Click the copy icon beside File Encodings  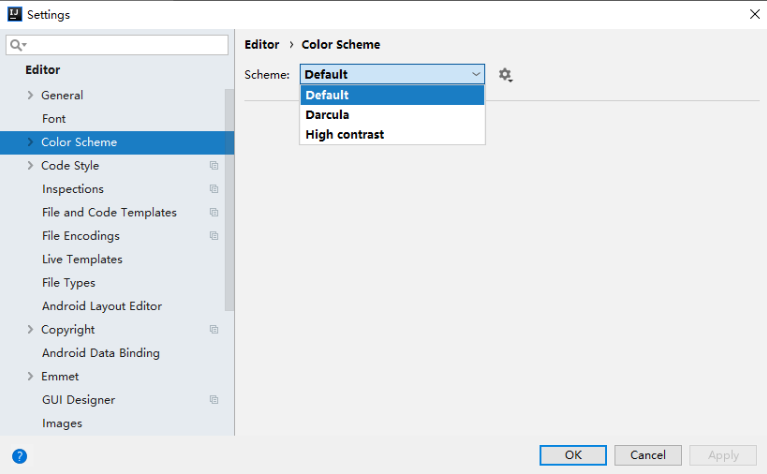click(x=213, y=236)
